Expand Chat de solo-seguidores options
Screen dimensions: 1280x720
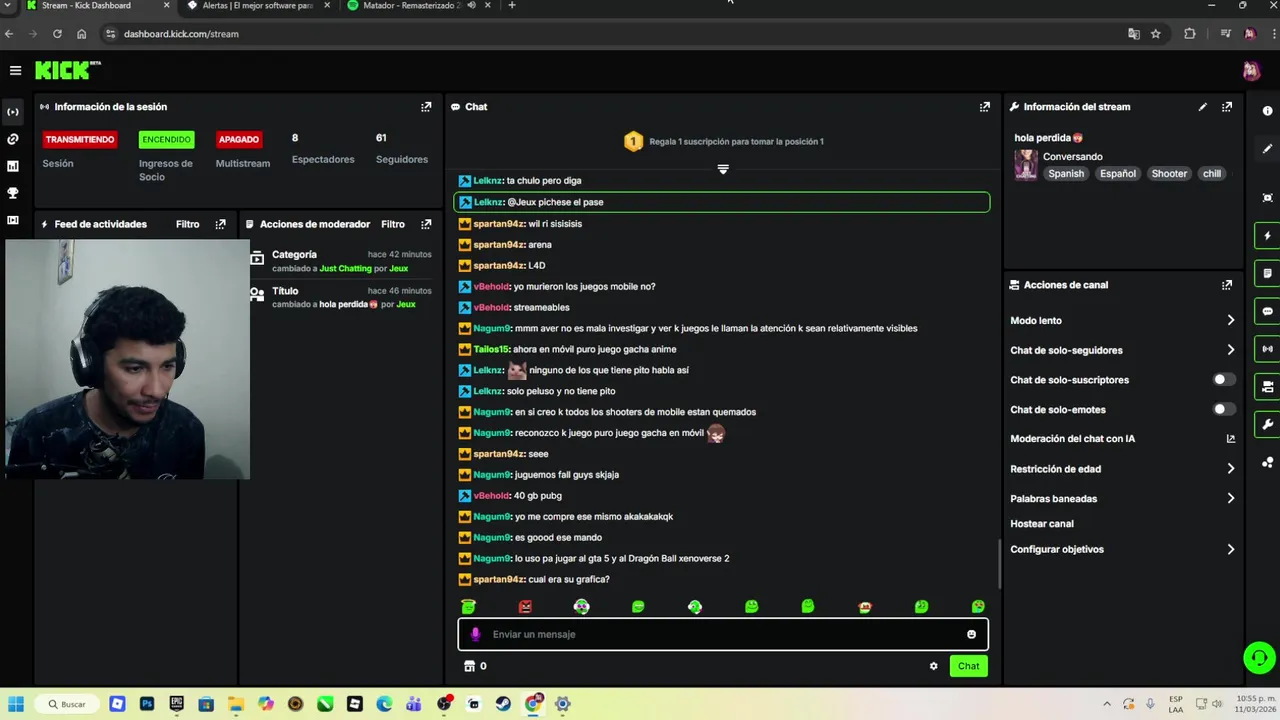click(x=1122, y=350)
